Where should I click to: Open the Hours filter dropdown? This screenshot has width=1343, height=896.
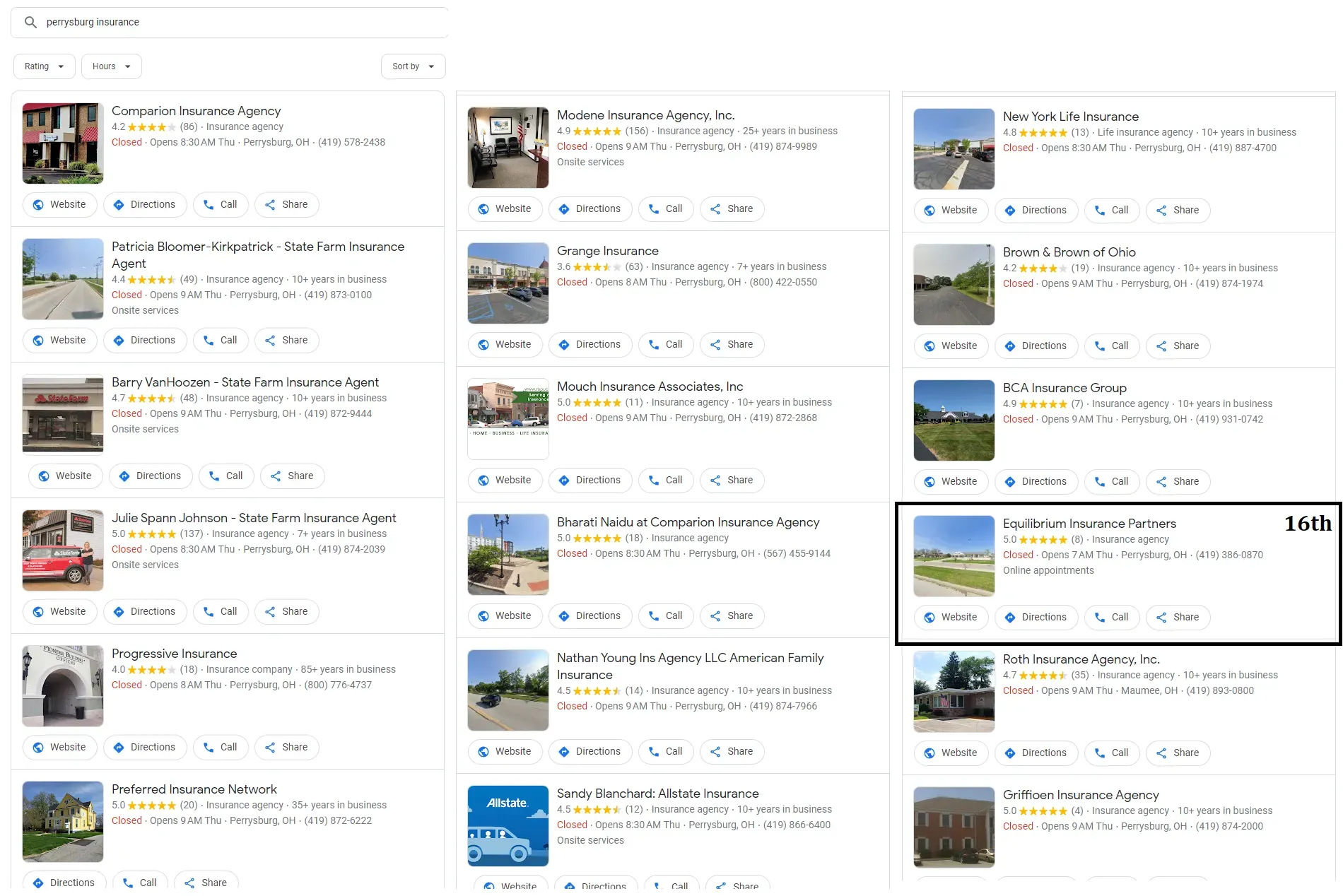click(112, 66)
